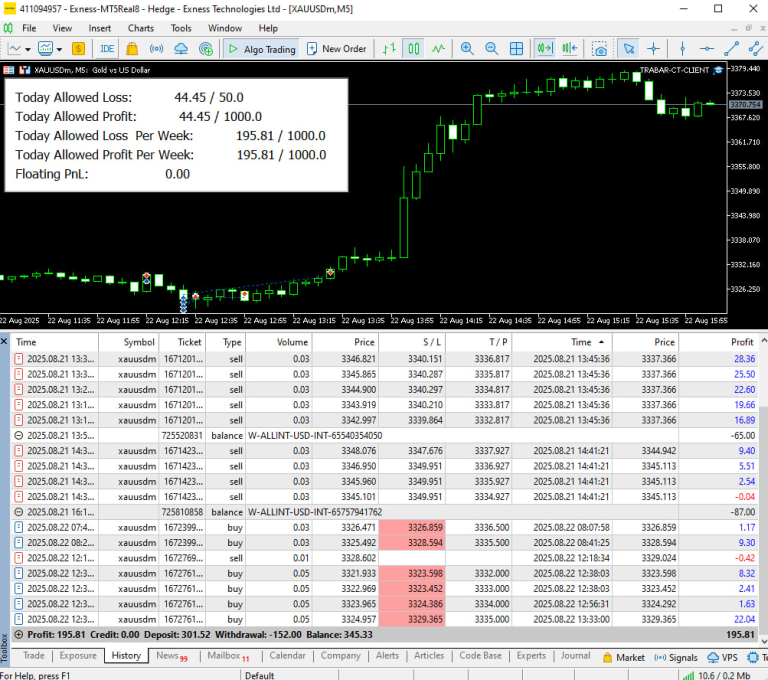Sort history by Symbol column
The image size is (768, 680).
[129, 342]
